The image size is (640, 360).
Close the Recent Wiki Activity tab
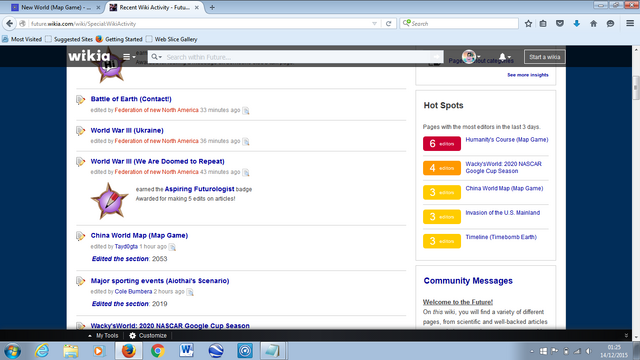pos(197,7)
